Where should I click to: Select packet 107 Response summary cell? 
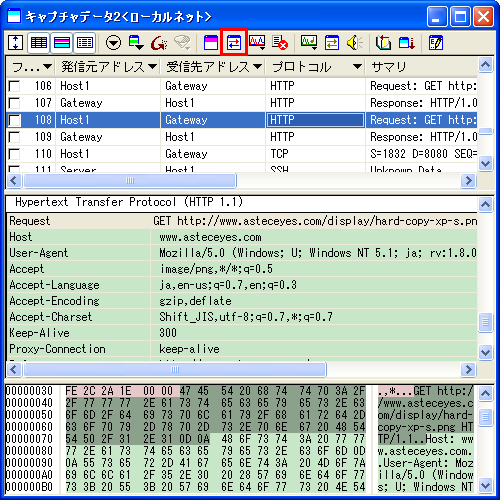pyautogui.click(x=422, y=103)
